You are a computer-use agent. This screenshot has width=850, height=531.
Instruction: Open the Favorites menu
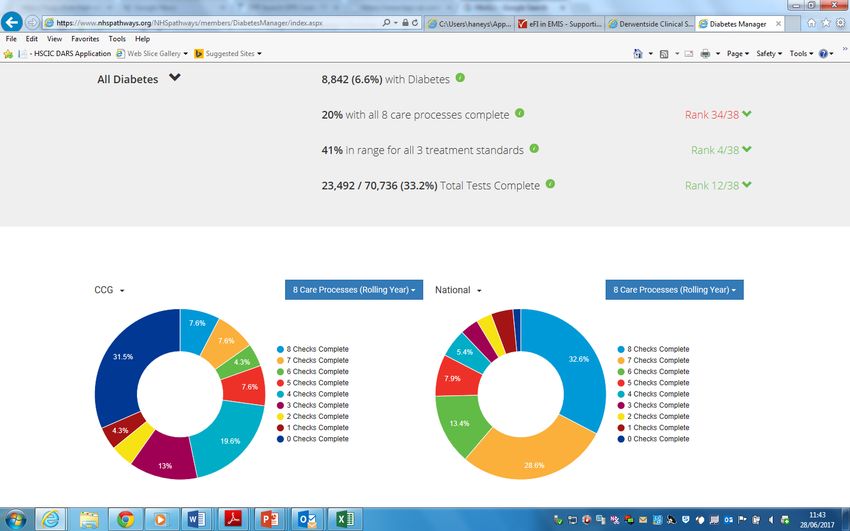[85, 39]
